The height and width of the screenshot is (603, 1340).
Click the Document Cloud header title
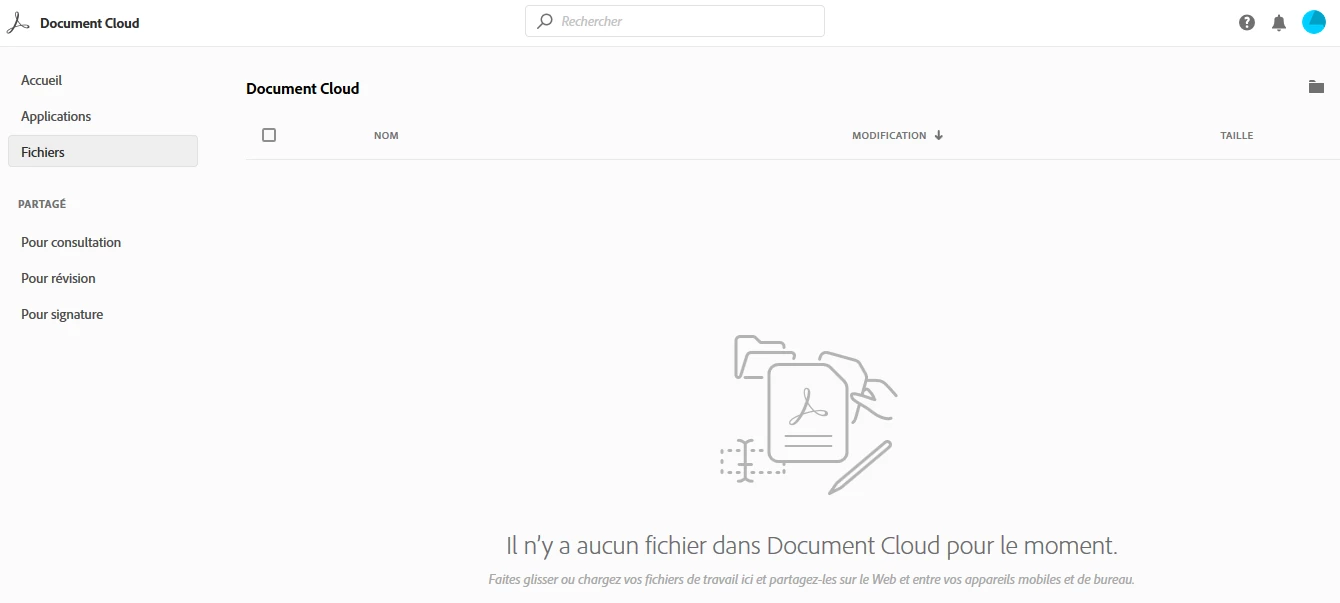(90, 23)
